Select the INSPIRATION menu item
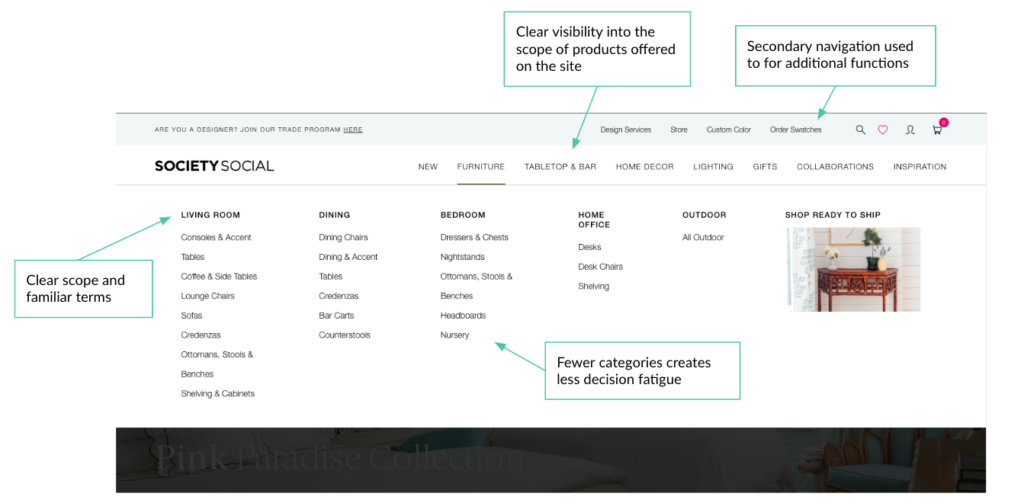Image resolution: width=1024 pixels, height=503 pixels. [x=920, y=167]
